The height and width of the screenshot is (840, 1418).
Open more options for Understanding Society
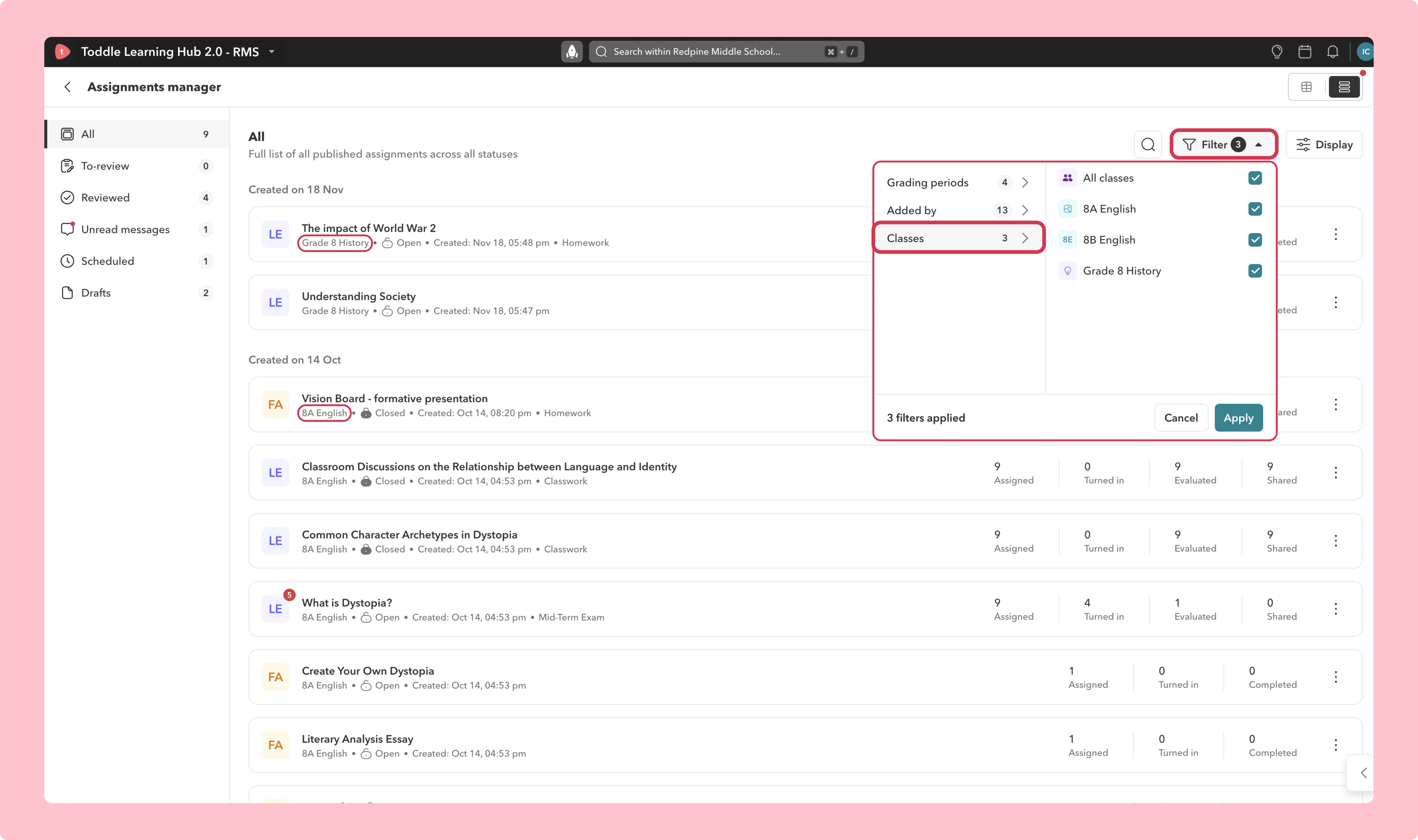click(x=1336, y=302)
